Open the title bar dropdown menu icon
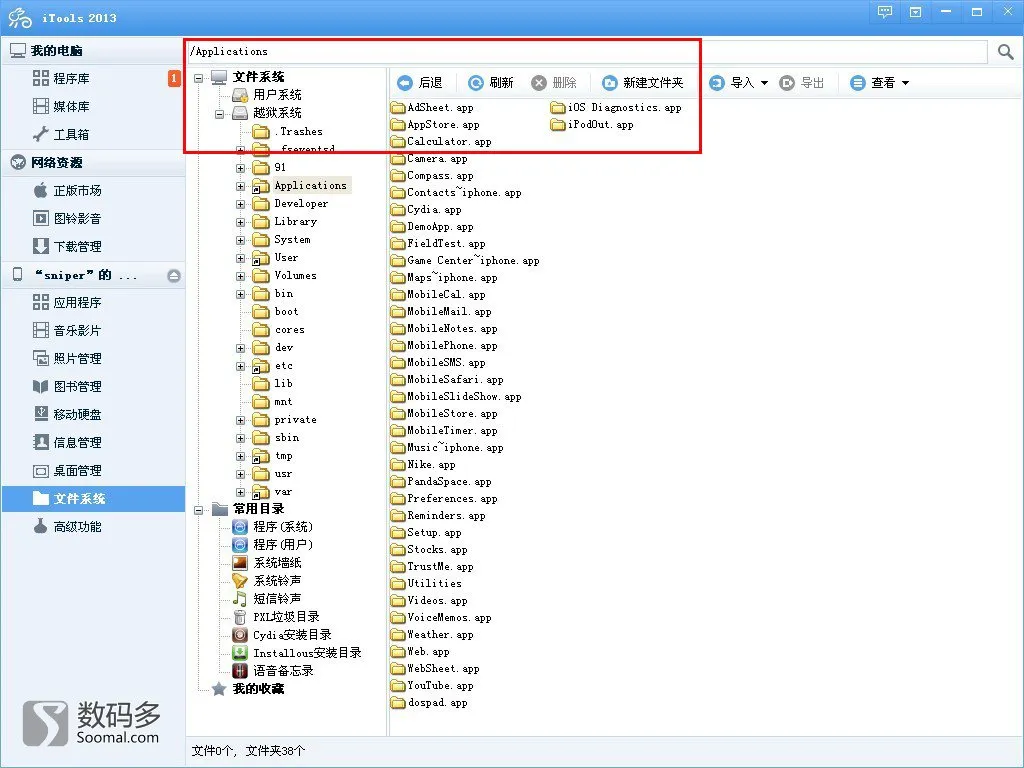 click(916, 12)
